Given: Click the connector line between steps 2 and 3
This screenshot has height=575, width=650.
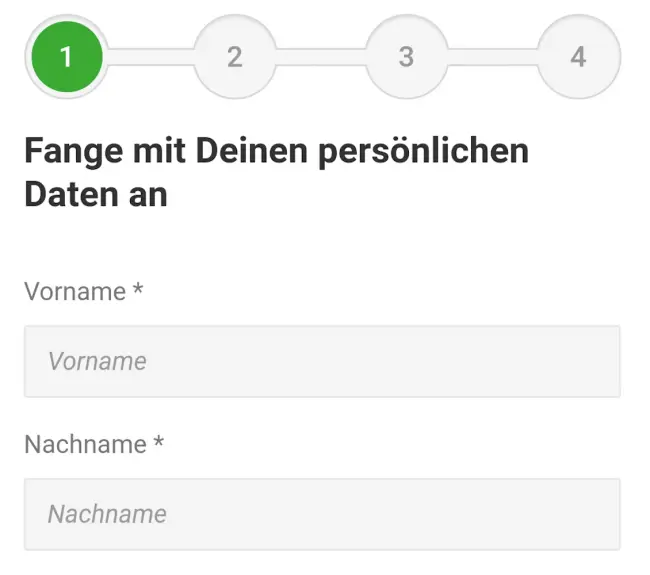Looking at the screenshot, I should pyautogui.click(x=320, y=57).
